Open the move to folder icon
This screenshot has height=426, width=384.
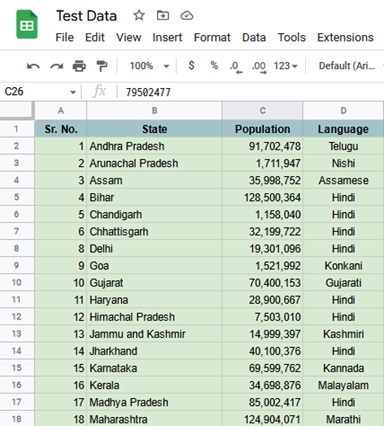[163, 15]
